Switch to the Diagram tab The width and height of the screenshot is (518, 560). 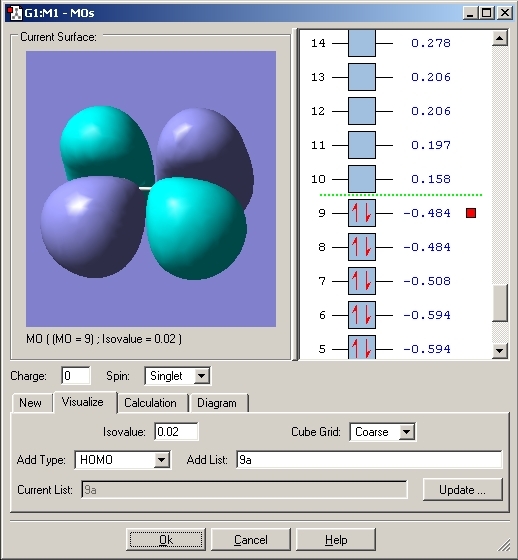tap(217, 403)
